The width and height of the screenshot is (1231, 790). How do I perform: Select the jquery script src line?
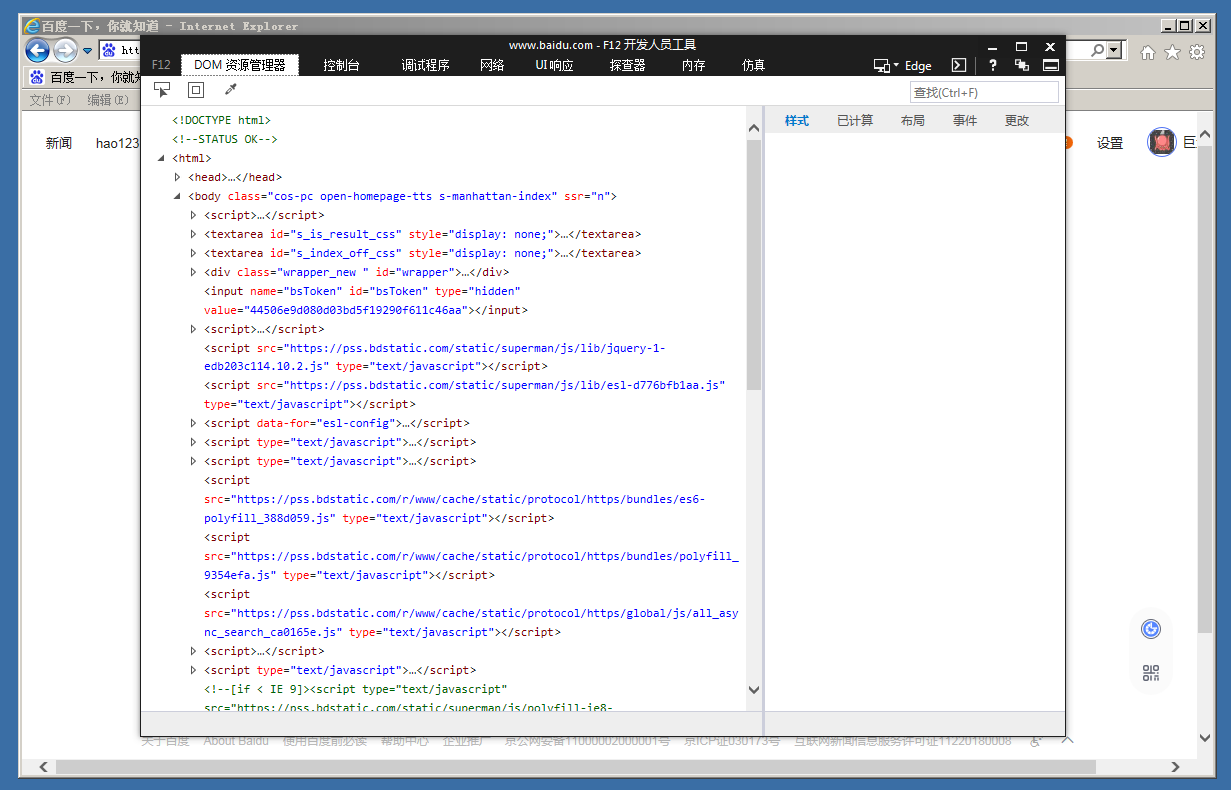434,357
